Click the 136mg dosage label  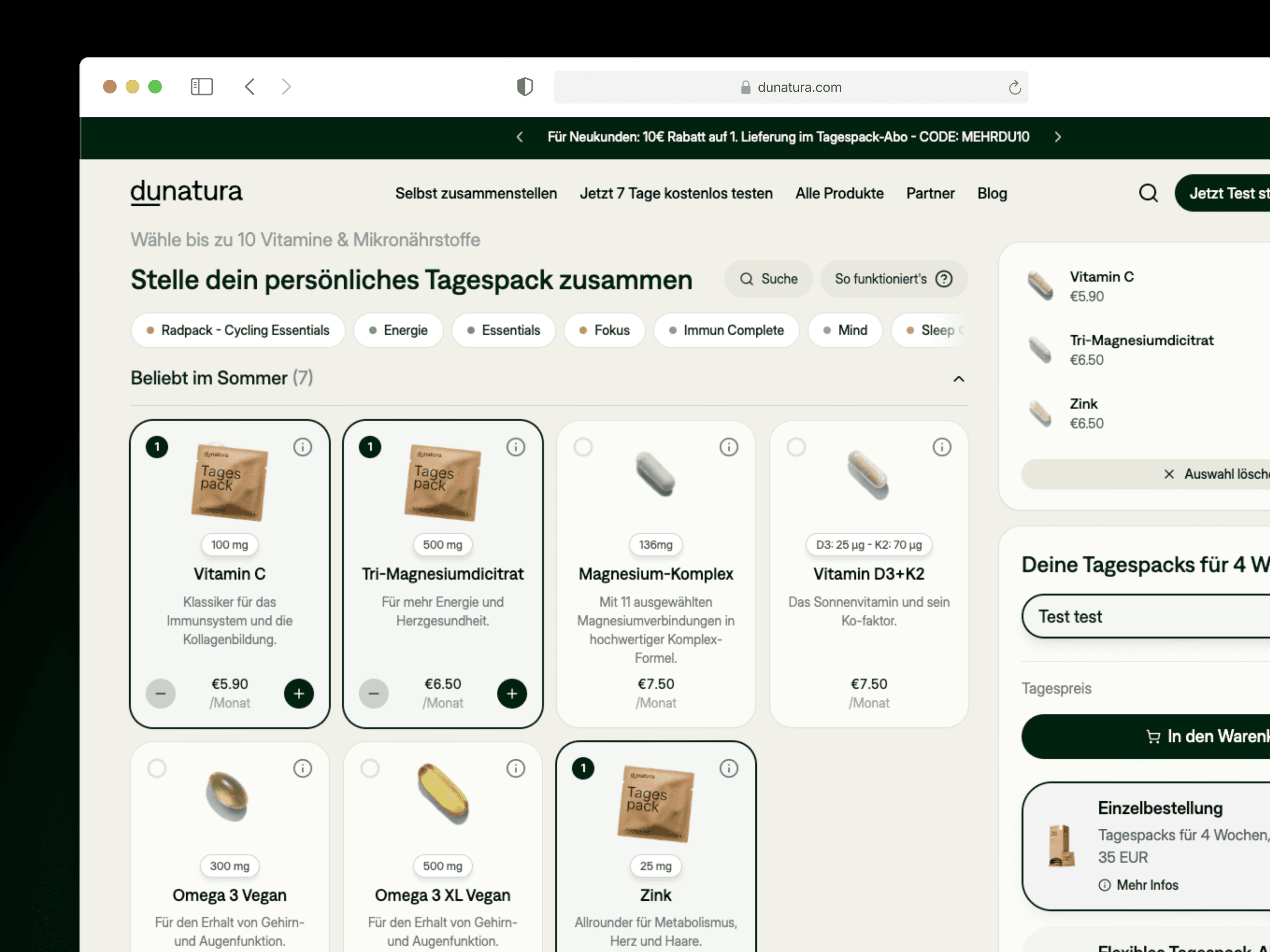point(656,545)
